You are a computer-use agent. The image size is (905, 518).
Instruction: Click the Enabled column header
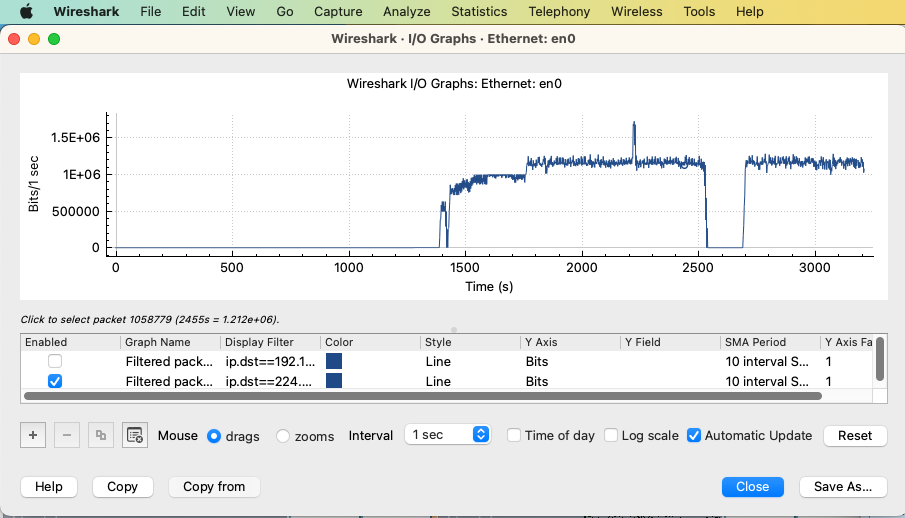tap(70, 342)
